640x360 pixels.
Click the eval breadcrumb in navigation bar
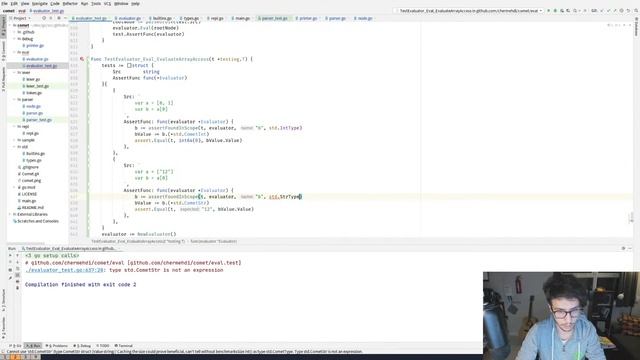click(22, 11)
